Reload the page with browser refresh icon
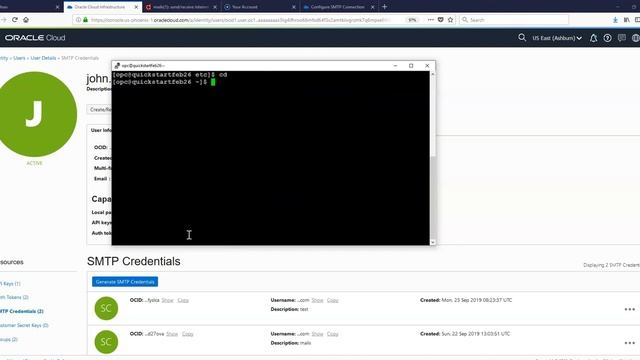The image size is (640, 360). pyautogui.click(x=15, y=20)
